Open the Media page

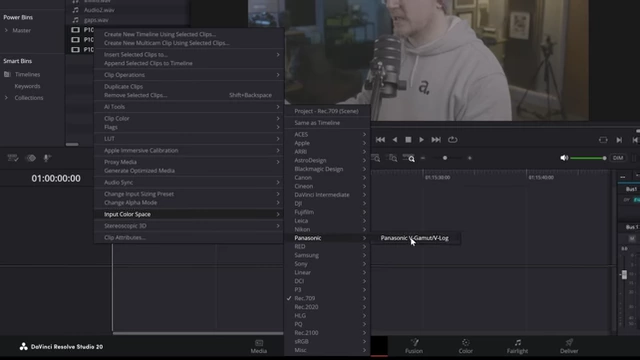[x=259, y=346]
